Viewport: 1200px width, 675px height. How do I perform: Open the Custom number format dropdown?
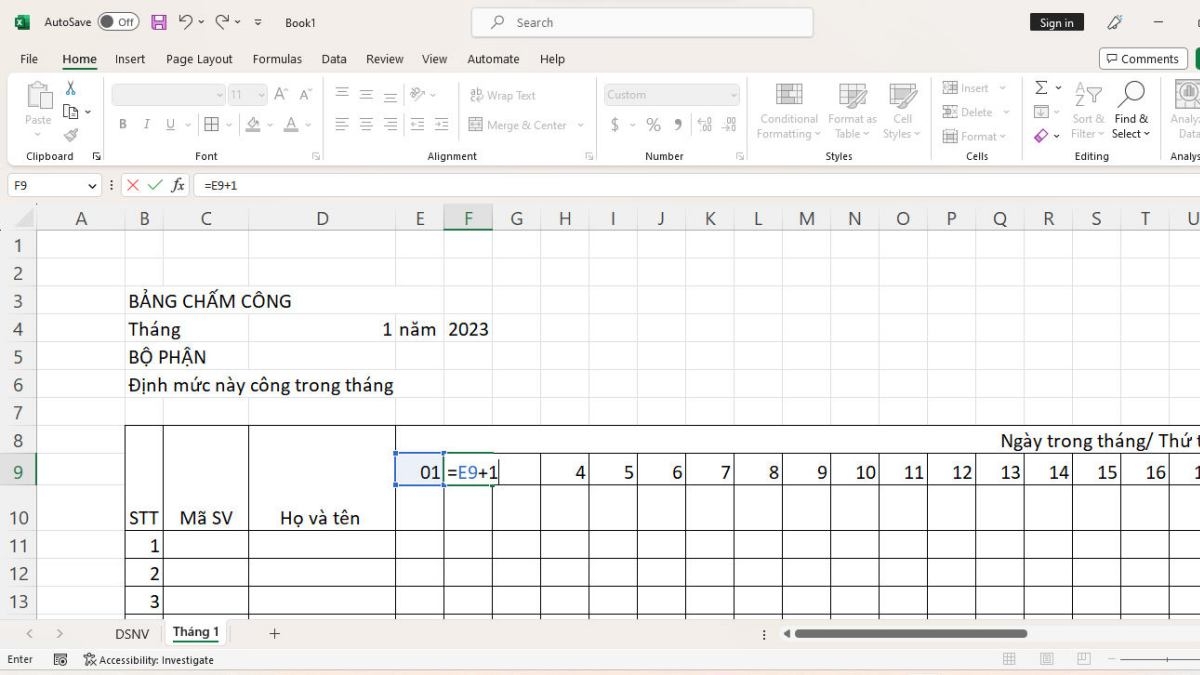[x=734, y=95]
